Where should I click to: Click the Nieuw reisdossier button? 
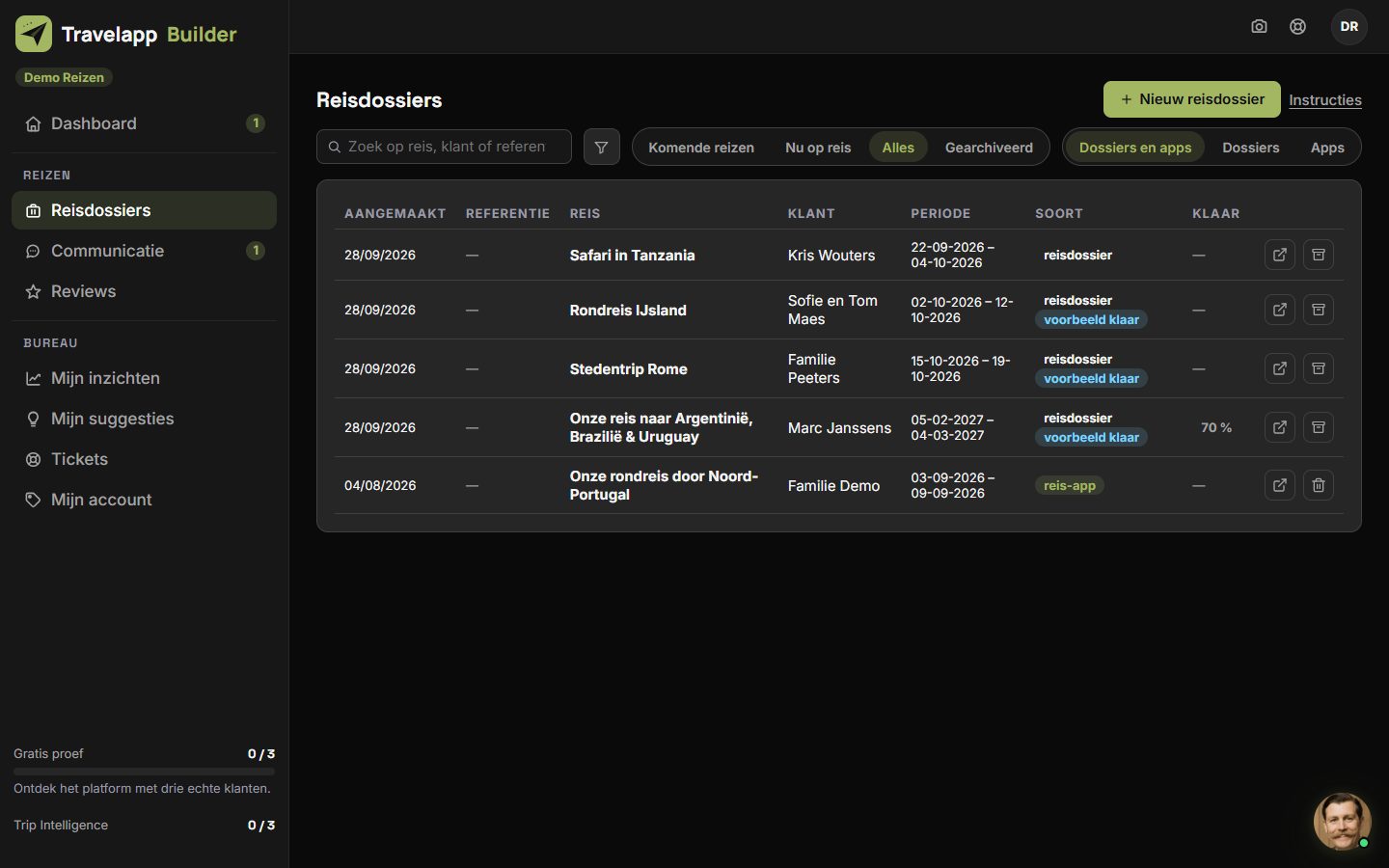tap(1192, 99)
